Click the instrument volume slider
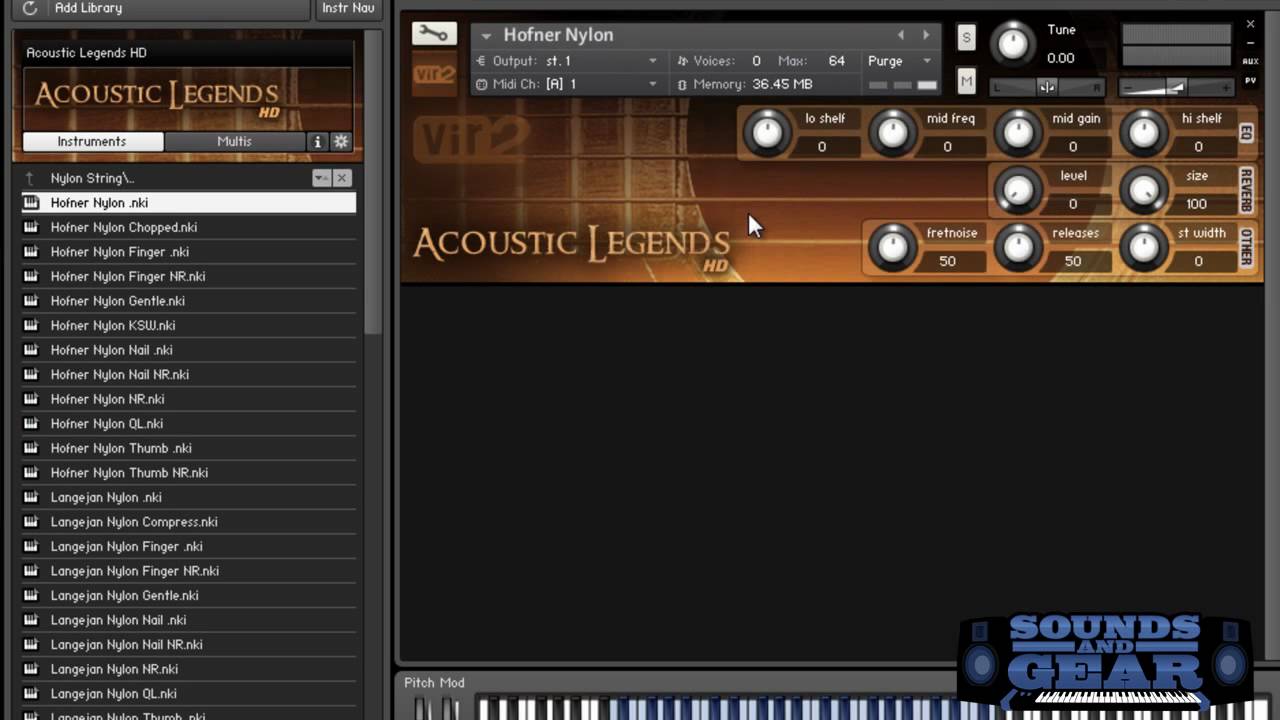 tap(1176, 87)
